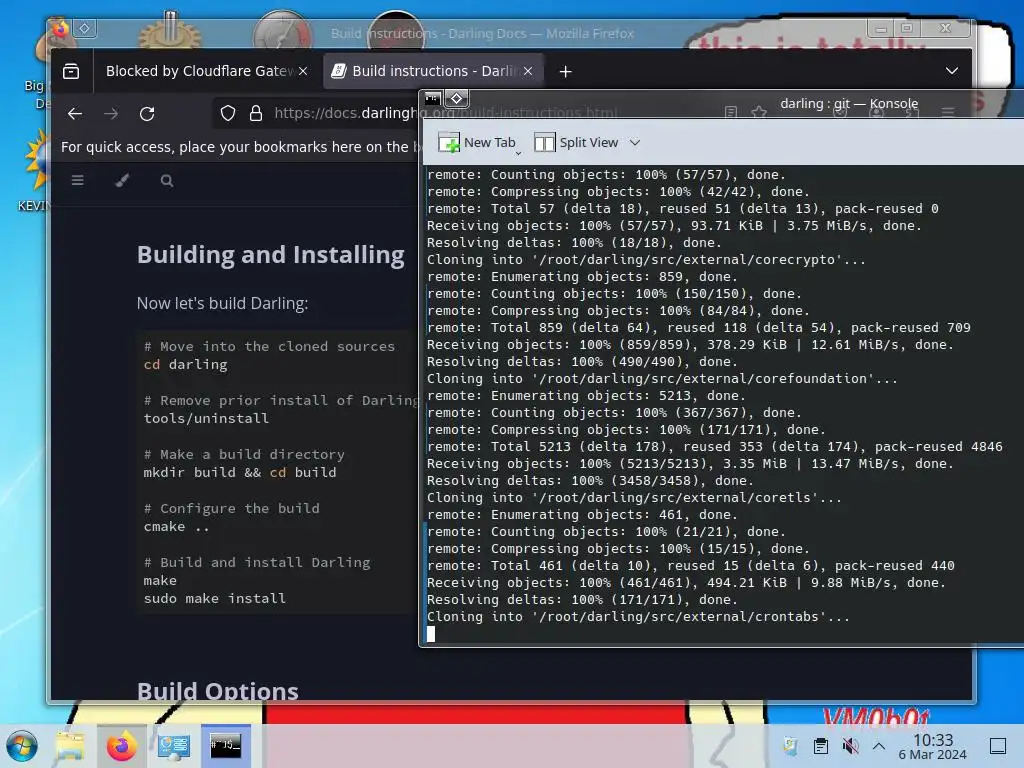Close the Build instructions tab
Viewport: 1024px width, 768px height.
(x=528, y=71)
